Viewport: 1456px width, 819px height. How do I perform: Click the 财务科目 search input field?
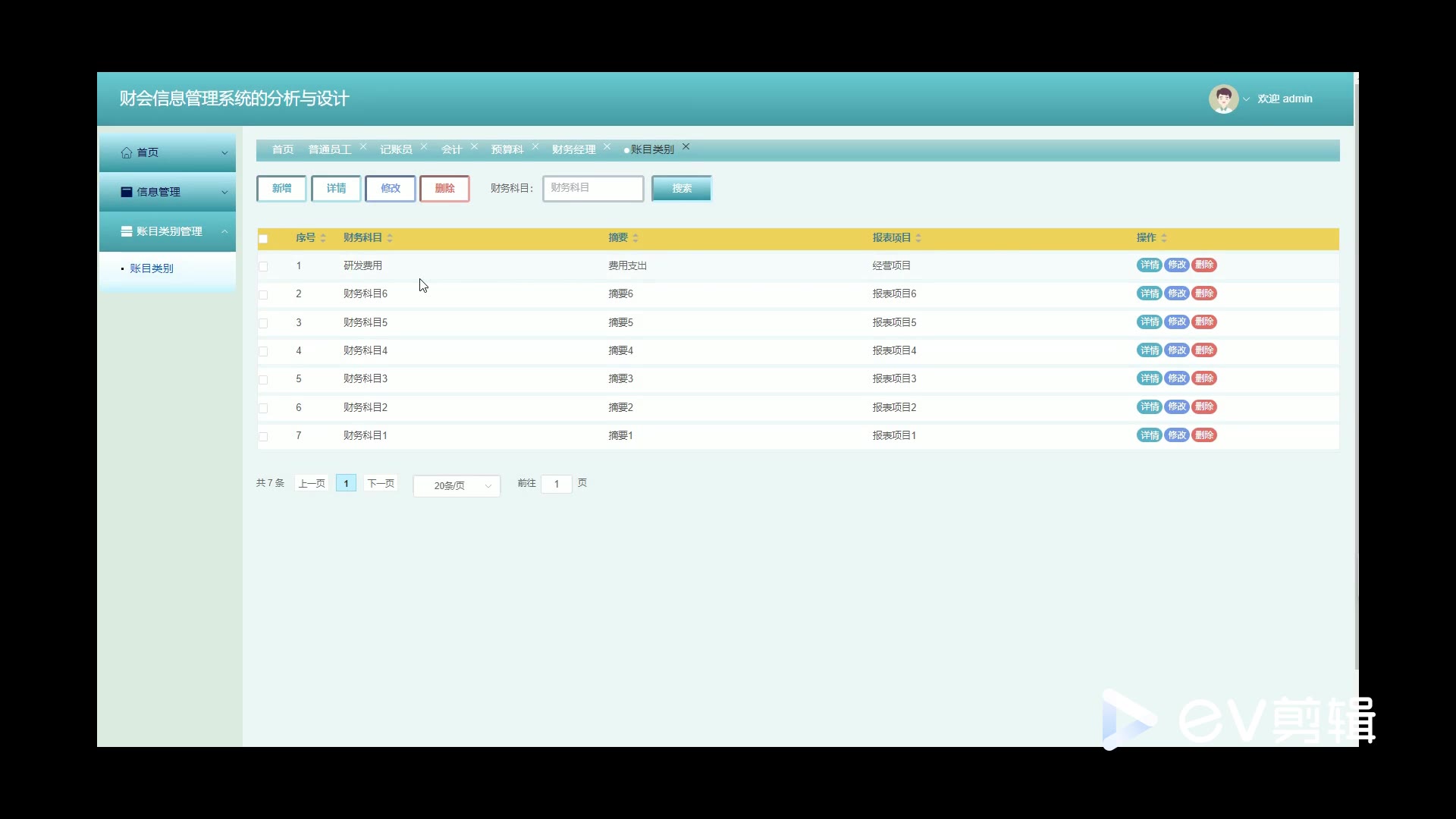[593, 188]
